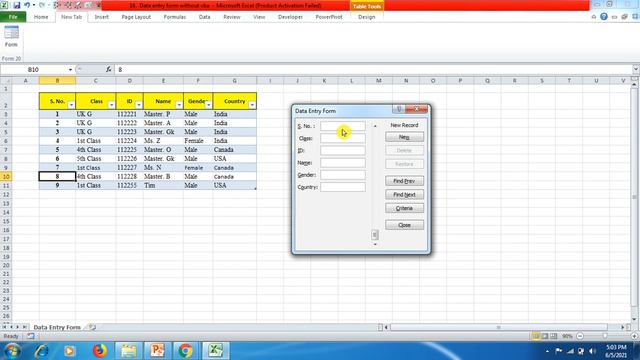Open the Country column filter dropdown
The image size is (640, 360).
[x=252, y=105]
